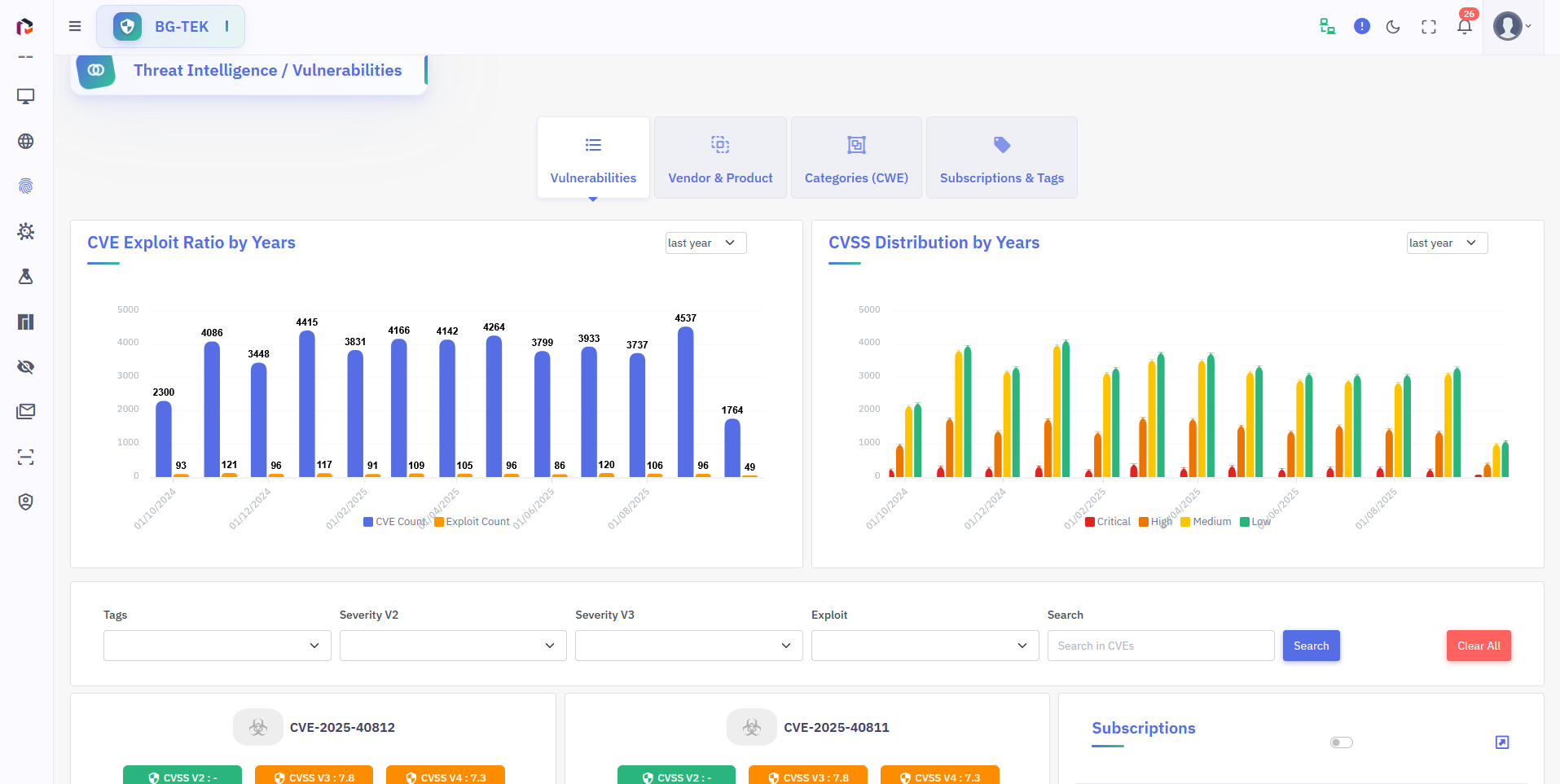Enter fullscreen mode with the expand icon

point(1429,27)
